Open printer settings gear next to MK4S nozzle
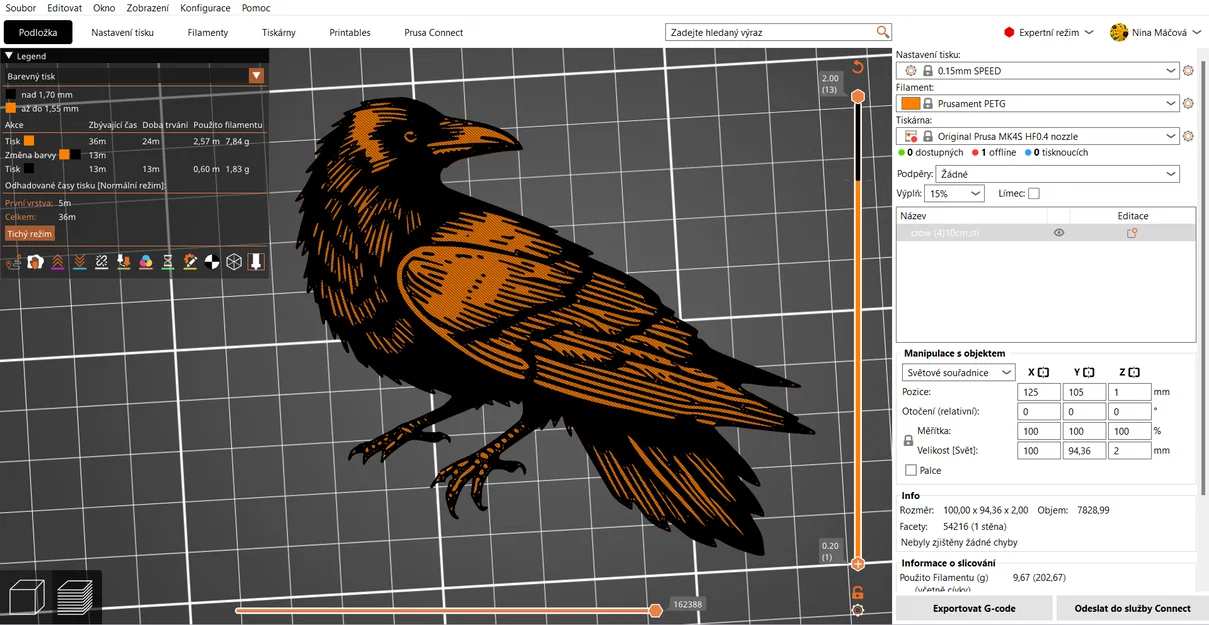This screenshot has width=1209, height=625. point(1188,136)
